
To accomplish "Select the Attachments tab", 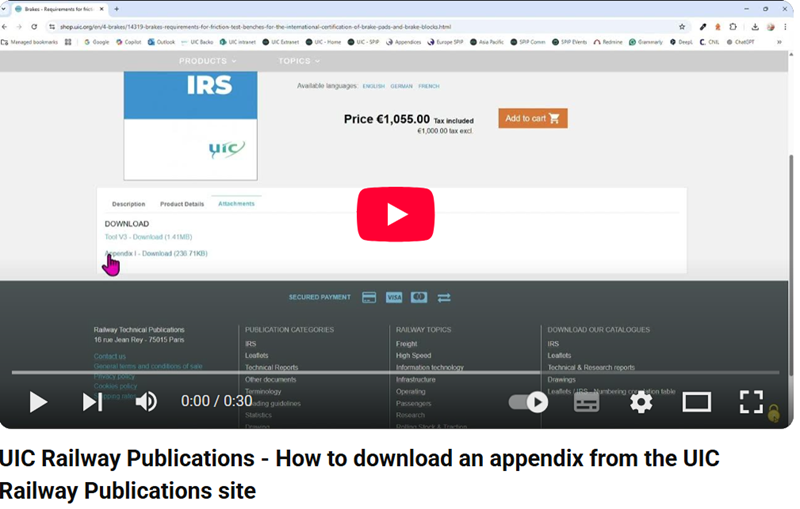I will [236, 204].
